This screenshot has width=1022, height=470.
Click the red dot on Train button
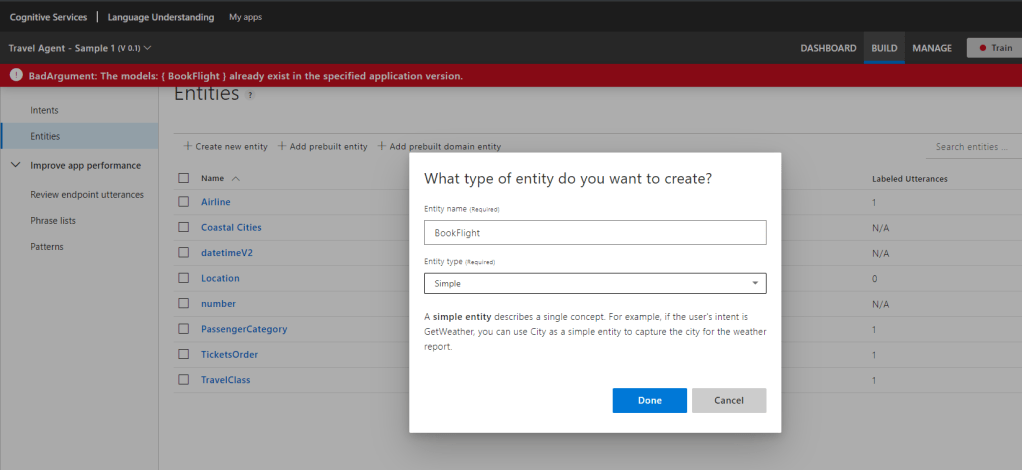click(x=983, y=48)
